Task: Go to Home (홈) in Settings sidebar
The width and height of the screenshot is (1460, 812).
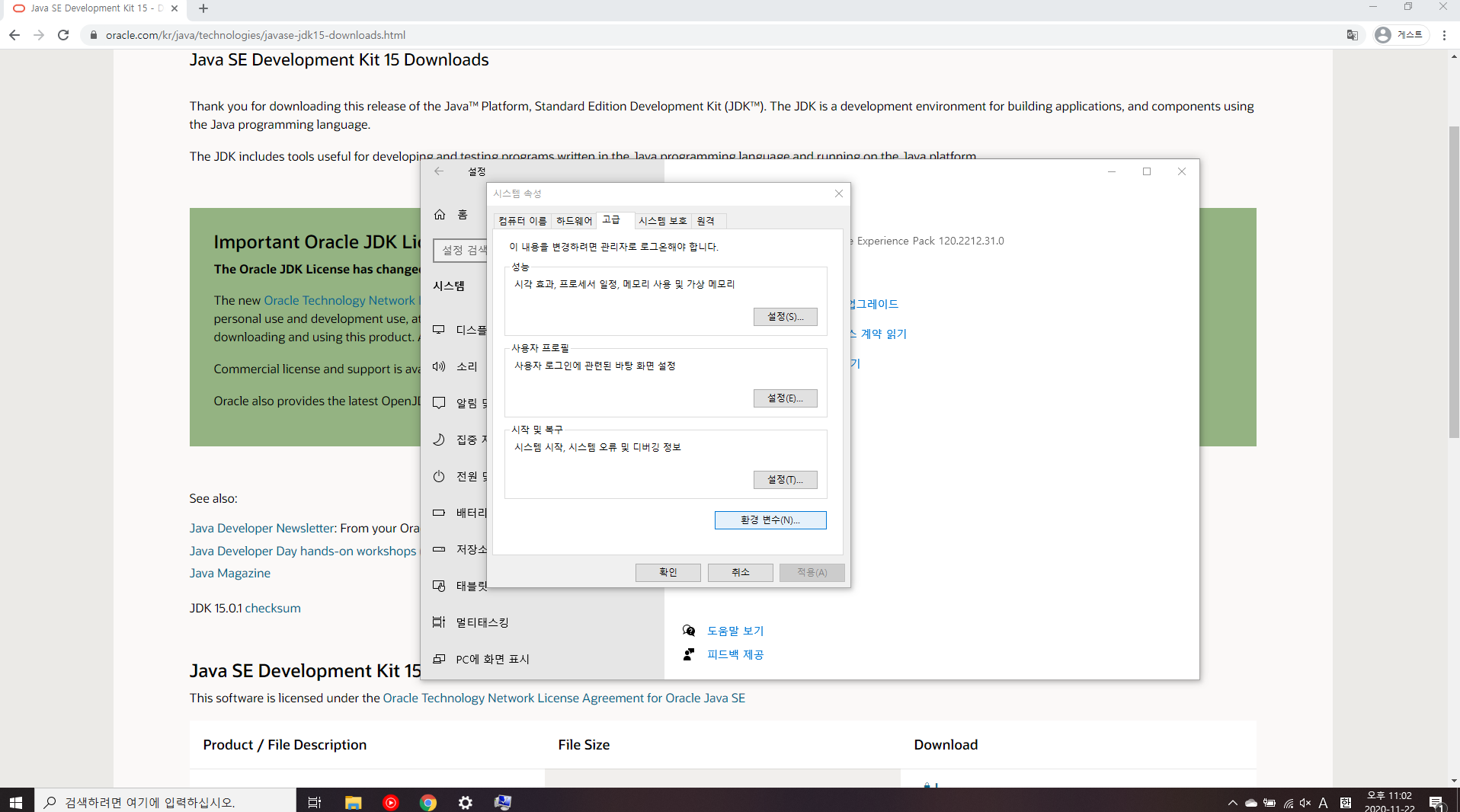Action: tap(454, 215)
